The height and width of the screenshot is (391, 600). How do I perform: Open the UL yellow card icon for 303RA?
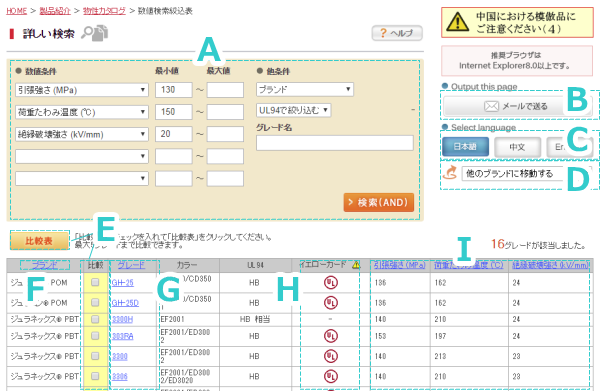pos(331,336)
